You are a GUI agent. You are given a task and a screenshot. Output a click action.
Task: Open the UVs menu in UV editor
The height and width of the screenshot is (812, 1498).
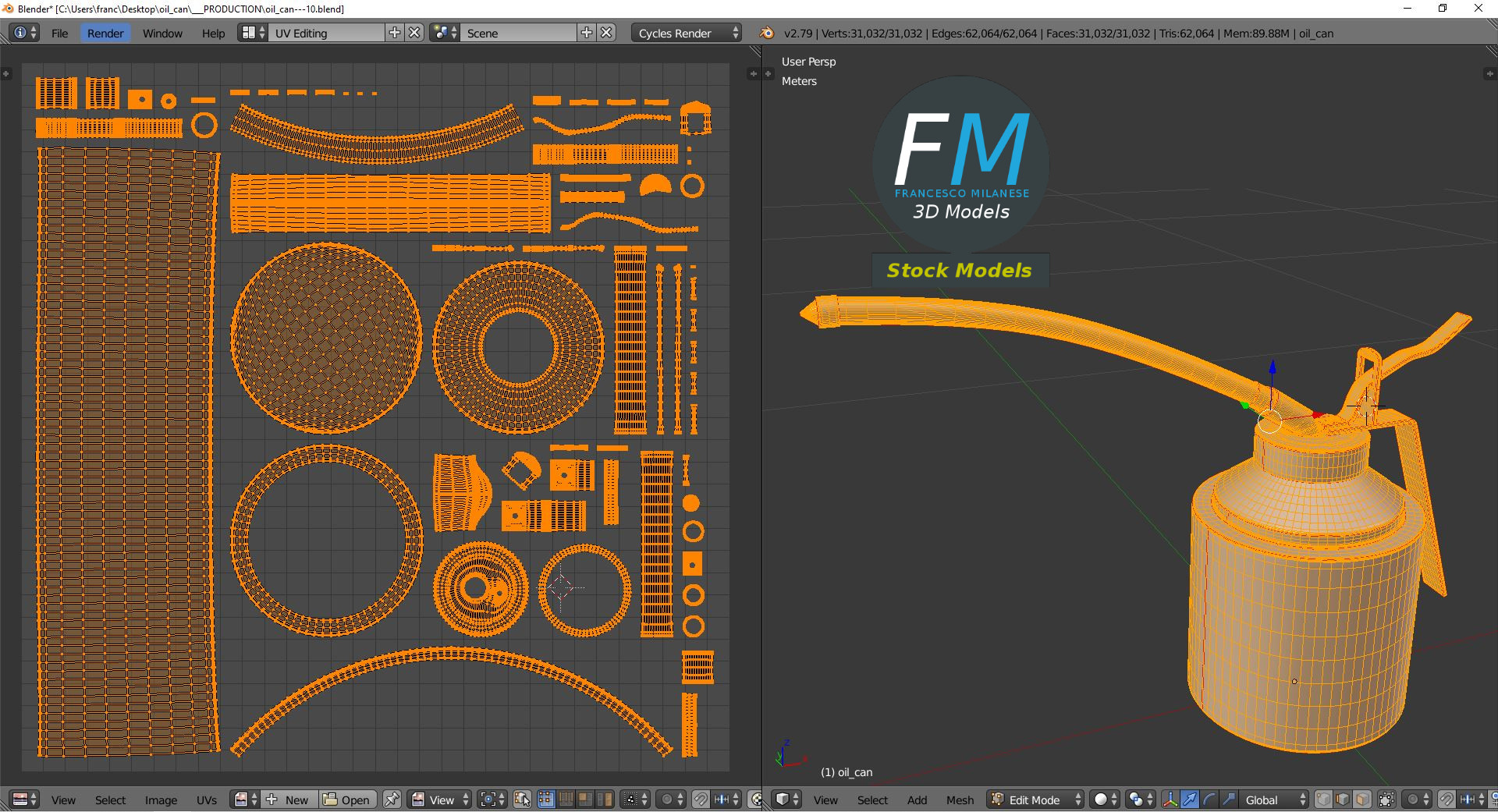pos(207,800)
